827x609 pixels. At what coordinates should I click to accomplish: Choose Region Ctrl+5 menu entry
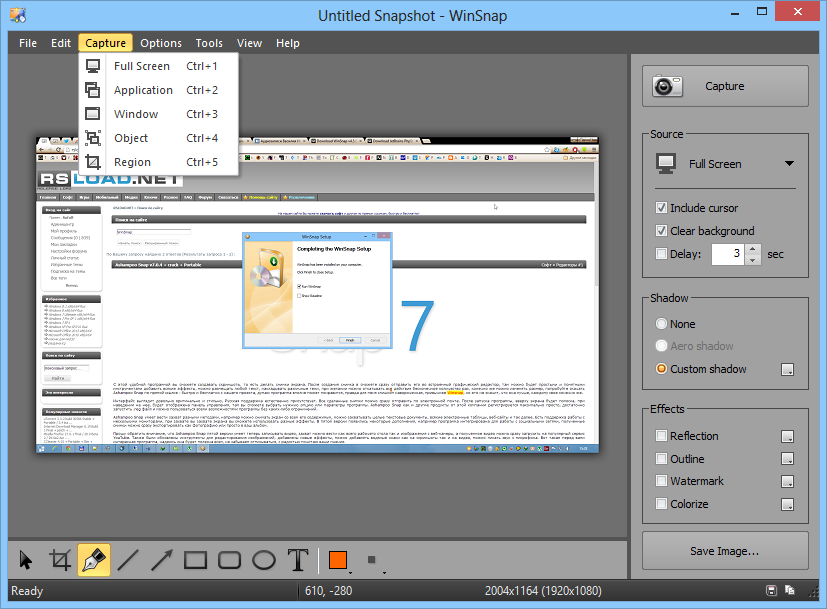point(158,162)
